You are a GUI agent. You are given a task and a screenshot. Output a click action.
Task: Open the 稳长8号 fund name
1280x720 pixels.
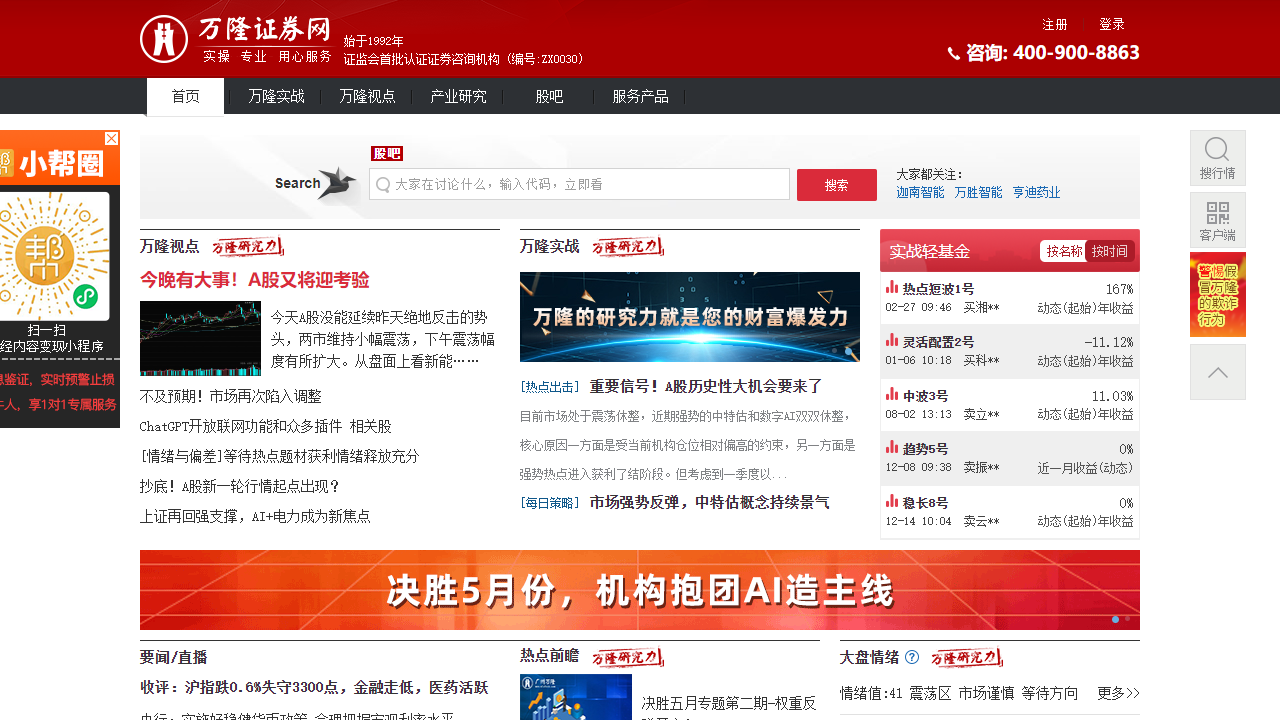pos(925,503)
